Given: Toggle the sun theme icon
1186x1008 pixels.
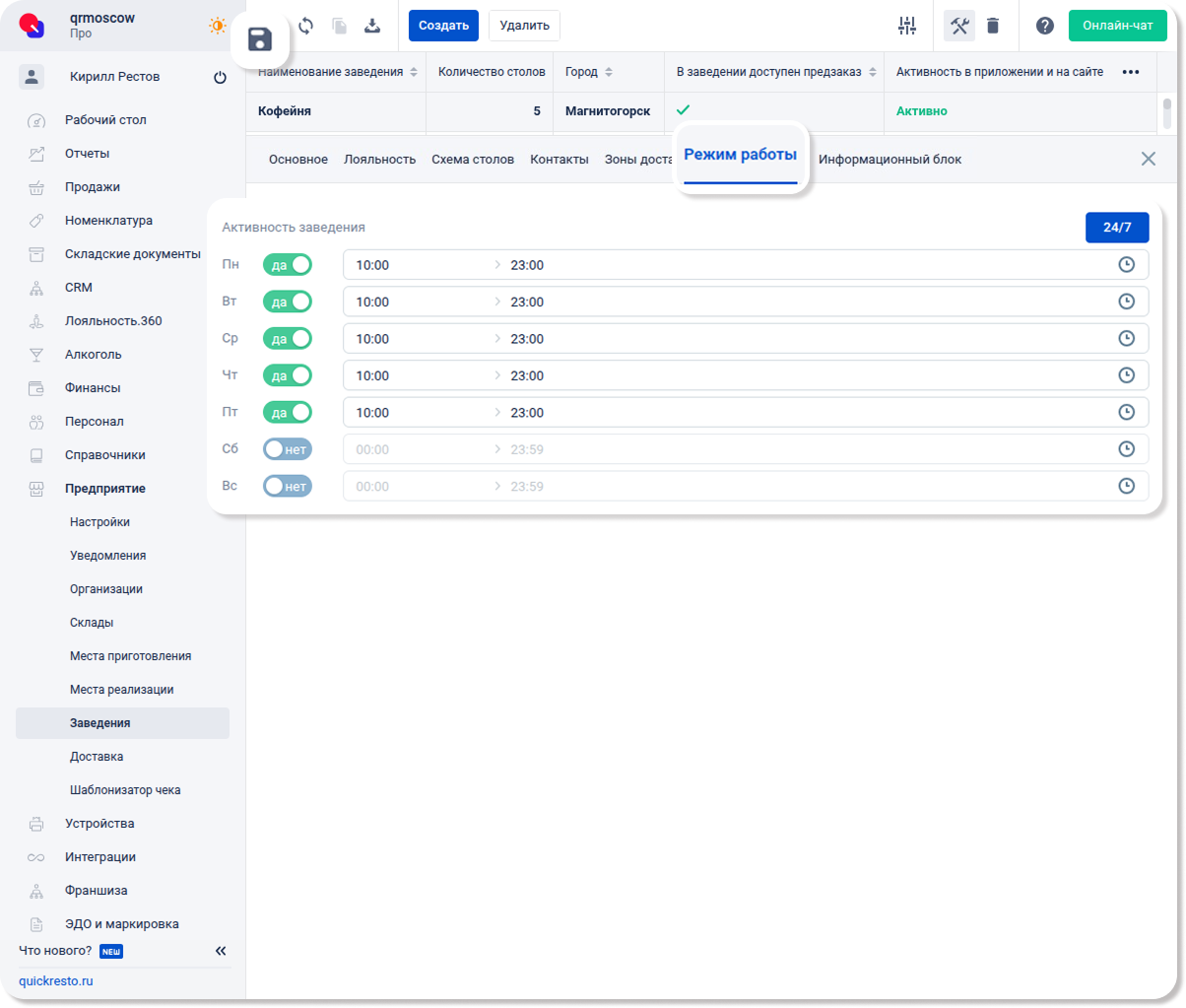Looking at the screenshot, I should (217, 26).
